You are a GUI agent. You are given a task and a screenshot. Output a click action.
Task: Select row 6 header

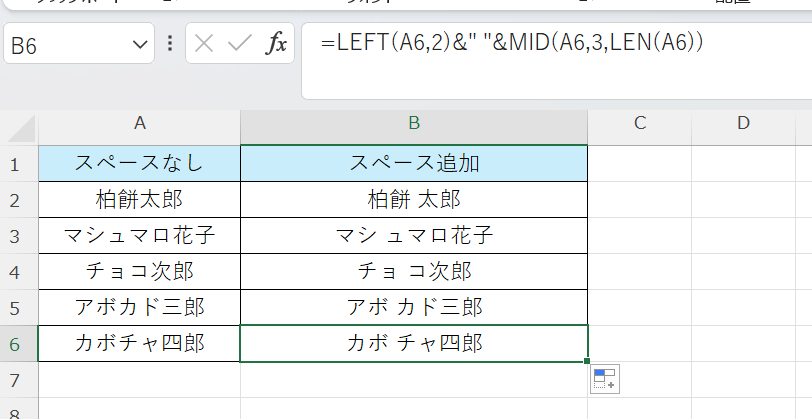click(x=15, y=344)
